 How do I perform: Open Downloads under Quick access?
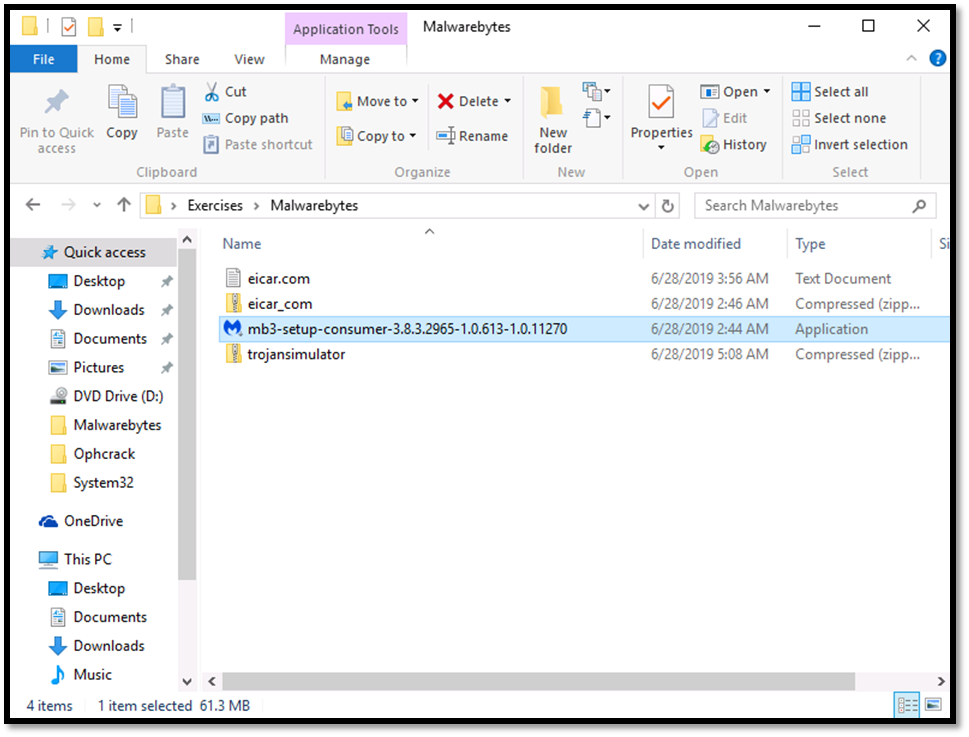click(108, 310)
